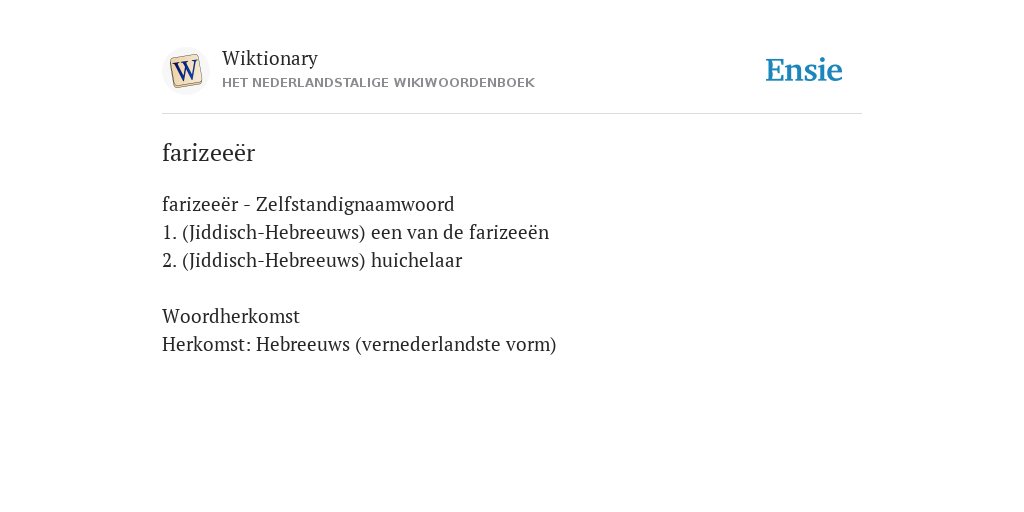Click the number 1. list marker

(x=169, y=233)
